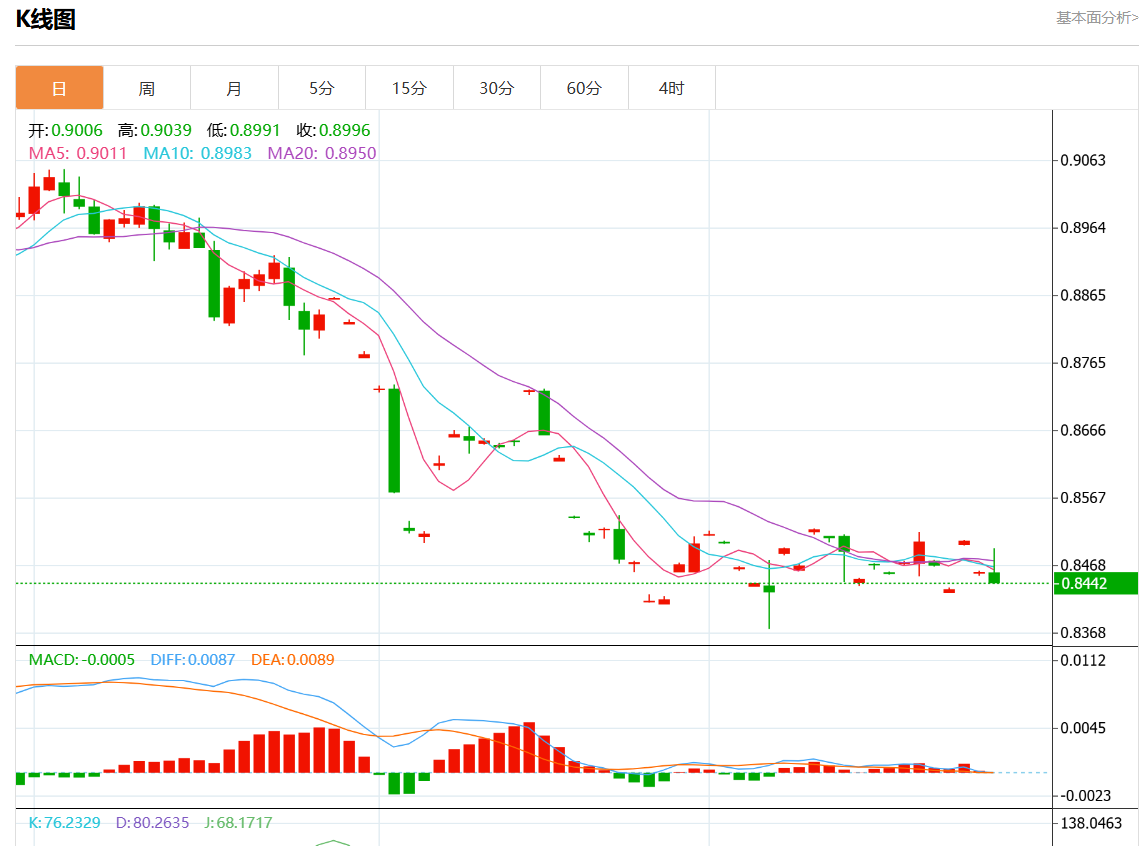
Task: Switch to the 月 monthly tab
Action: 235,88
